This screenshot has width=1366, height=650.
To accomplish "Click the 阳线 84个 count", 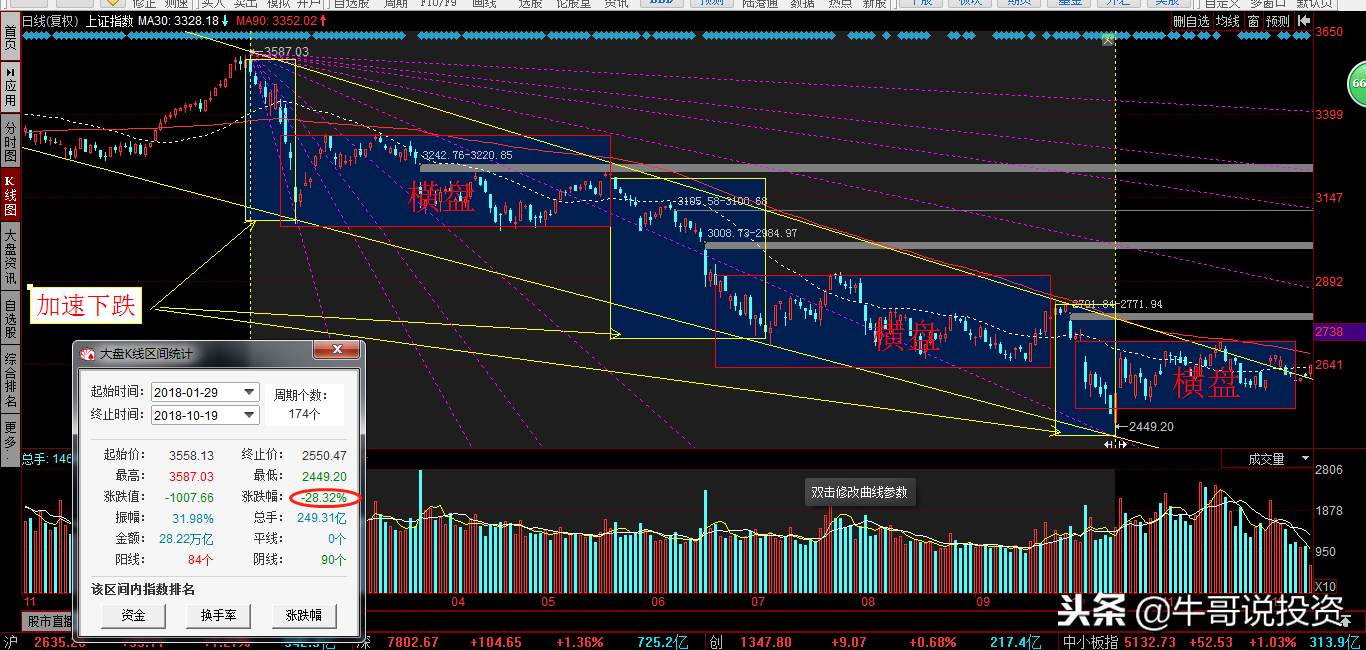I will coord(201,560).
